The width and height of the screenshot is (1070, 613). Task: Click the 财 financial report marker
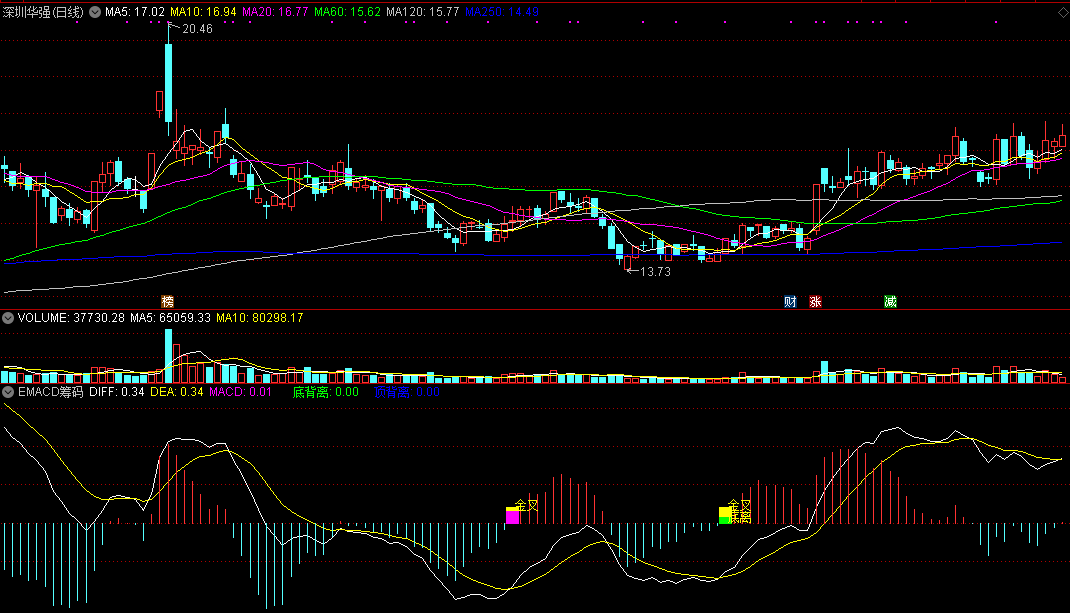pos(790,302)
